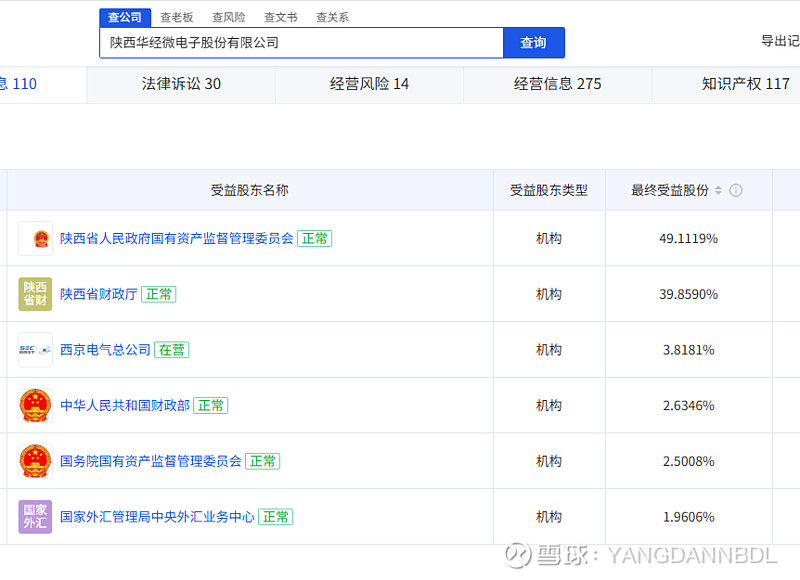Click the 中华人民共和国财政部 emblem icon
Viewport: 800px width, 580px height.
click(x=35, y=406)
